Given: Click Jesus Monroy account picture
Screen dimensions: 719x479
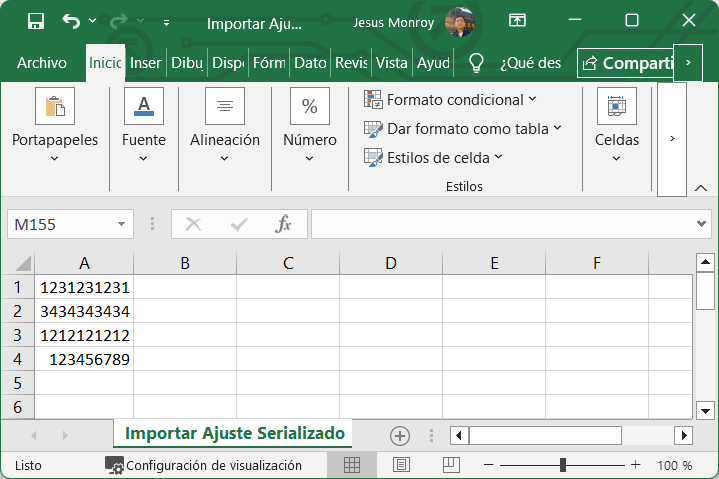Looking at the screenshot, I should 459,22.
